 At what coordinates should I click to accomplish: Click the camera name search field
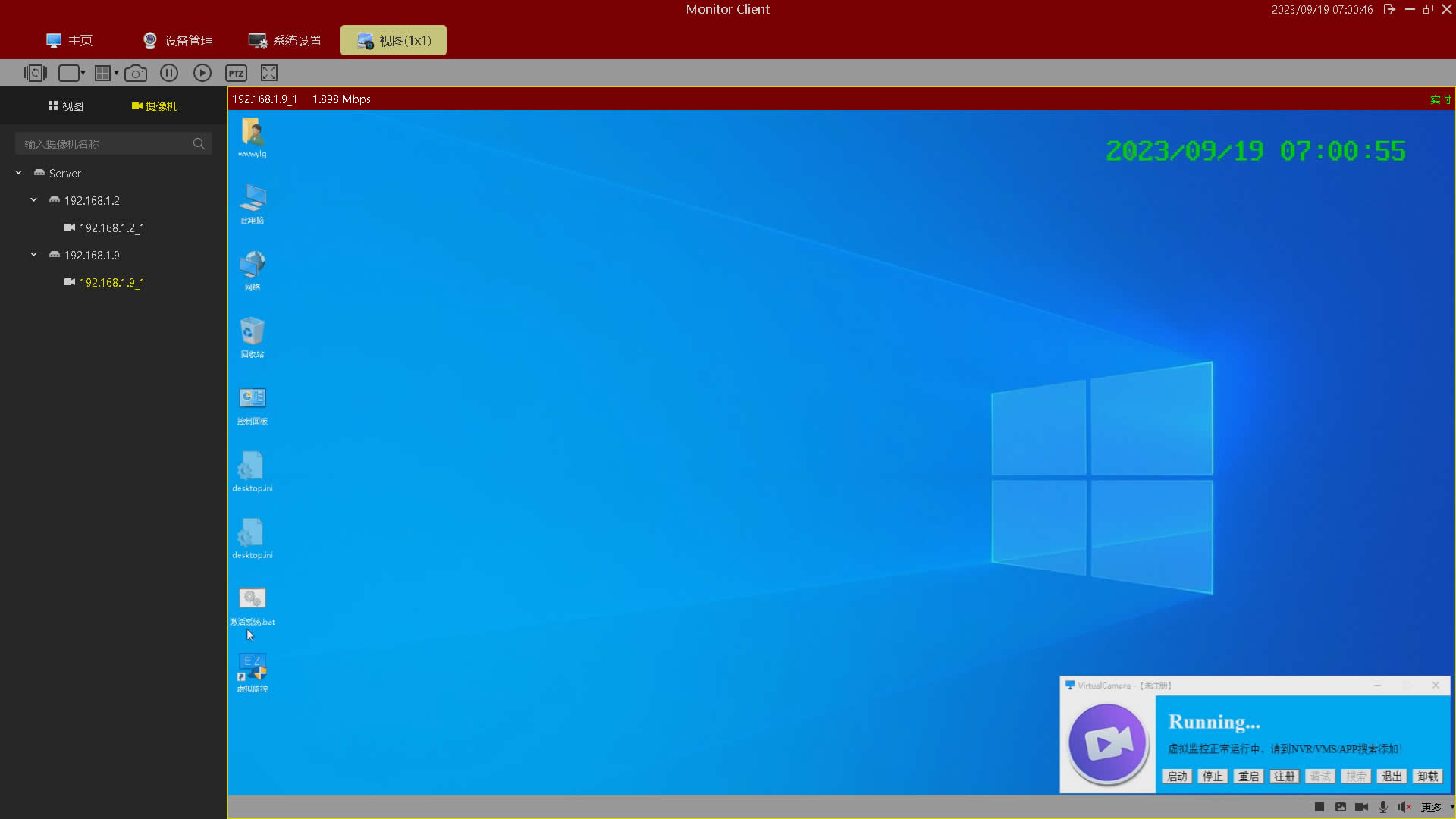tap(106, 143)
